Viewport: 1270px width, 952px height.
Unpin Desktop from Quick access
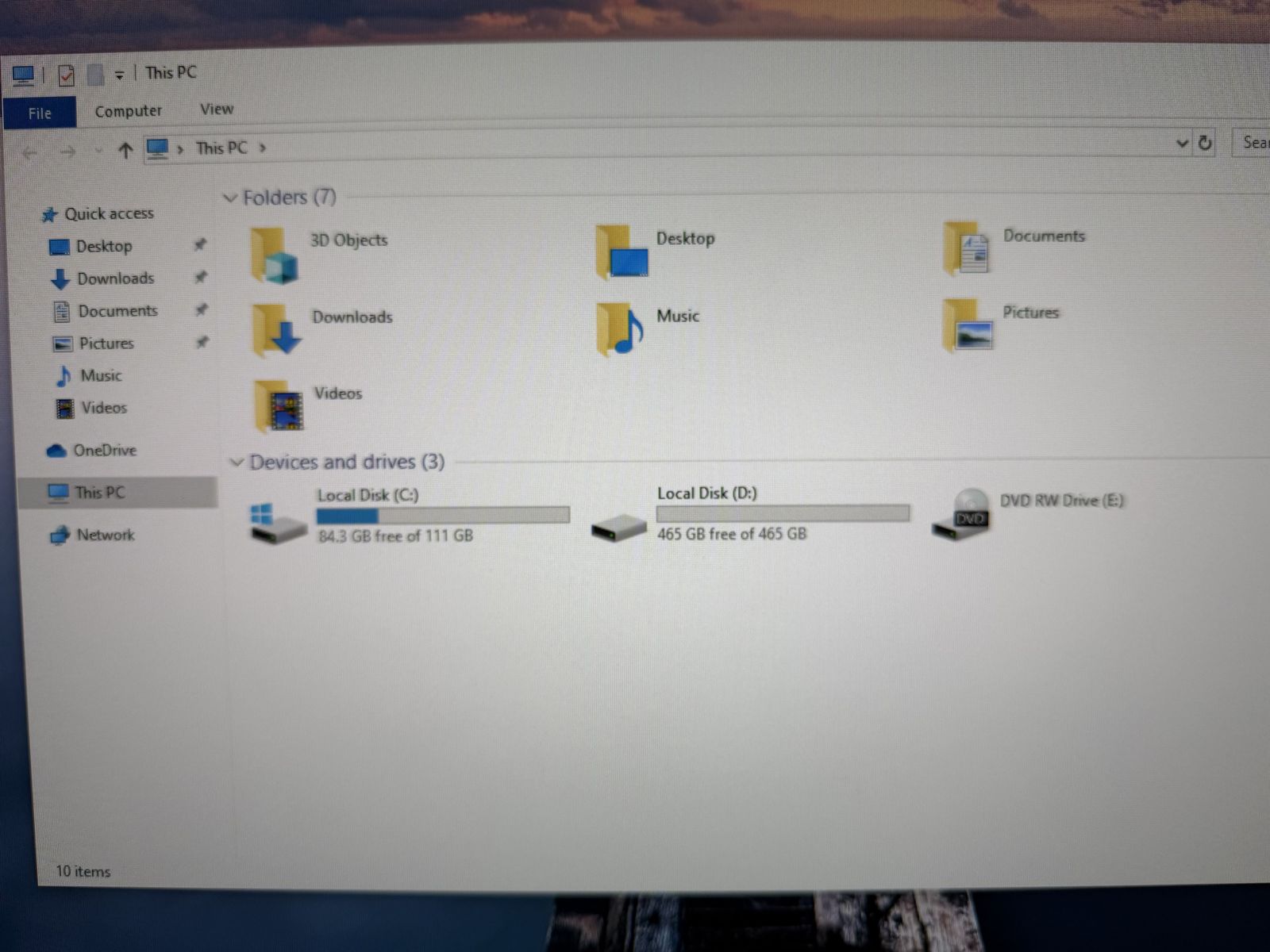click(201, 245)
